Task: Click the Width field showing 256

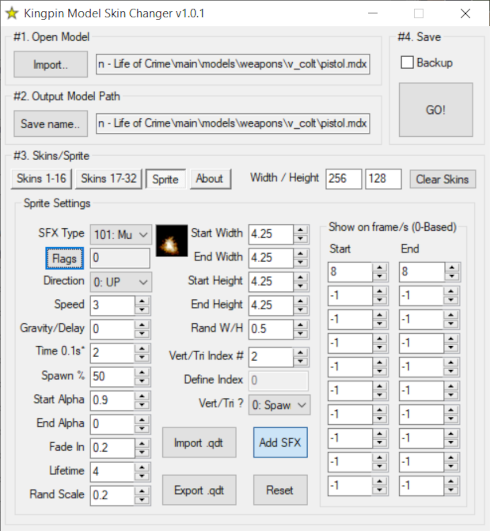Action: [x=343, y=179]
